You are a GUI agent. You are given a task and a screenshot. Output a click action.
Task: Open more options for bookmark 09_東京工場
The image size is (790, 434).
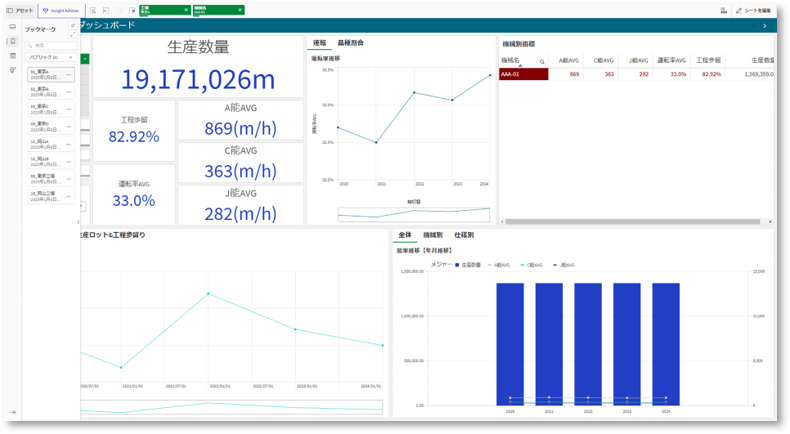[x=69, y=179]
